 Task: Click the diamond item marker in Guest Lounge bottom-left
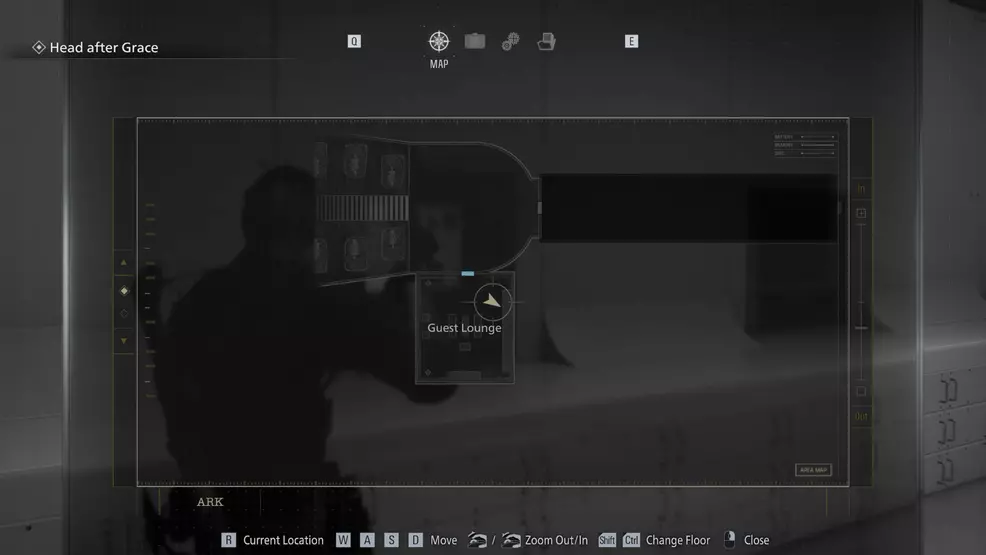[428, 372]
